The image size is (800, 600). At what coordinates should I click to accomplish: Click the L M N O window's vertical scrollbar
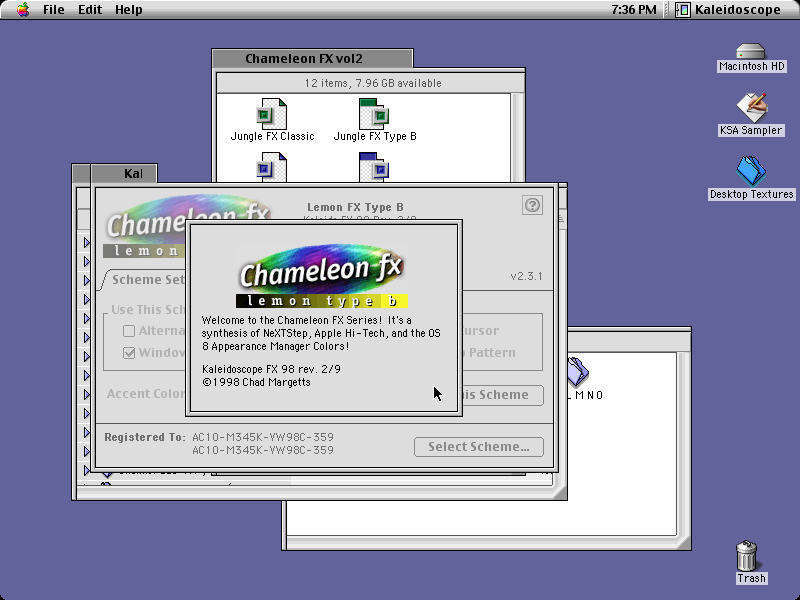[x=683, y=444]
